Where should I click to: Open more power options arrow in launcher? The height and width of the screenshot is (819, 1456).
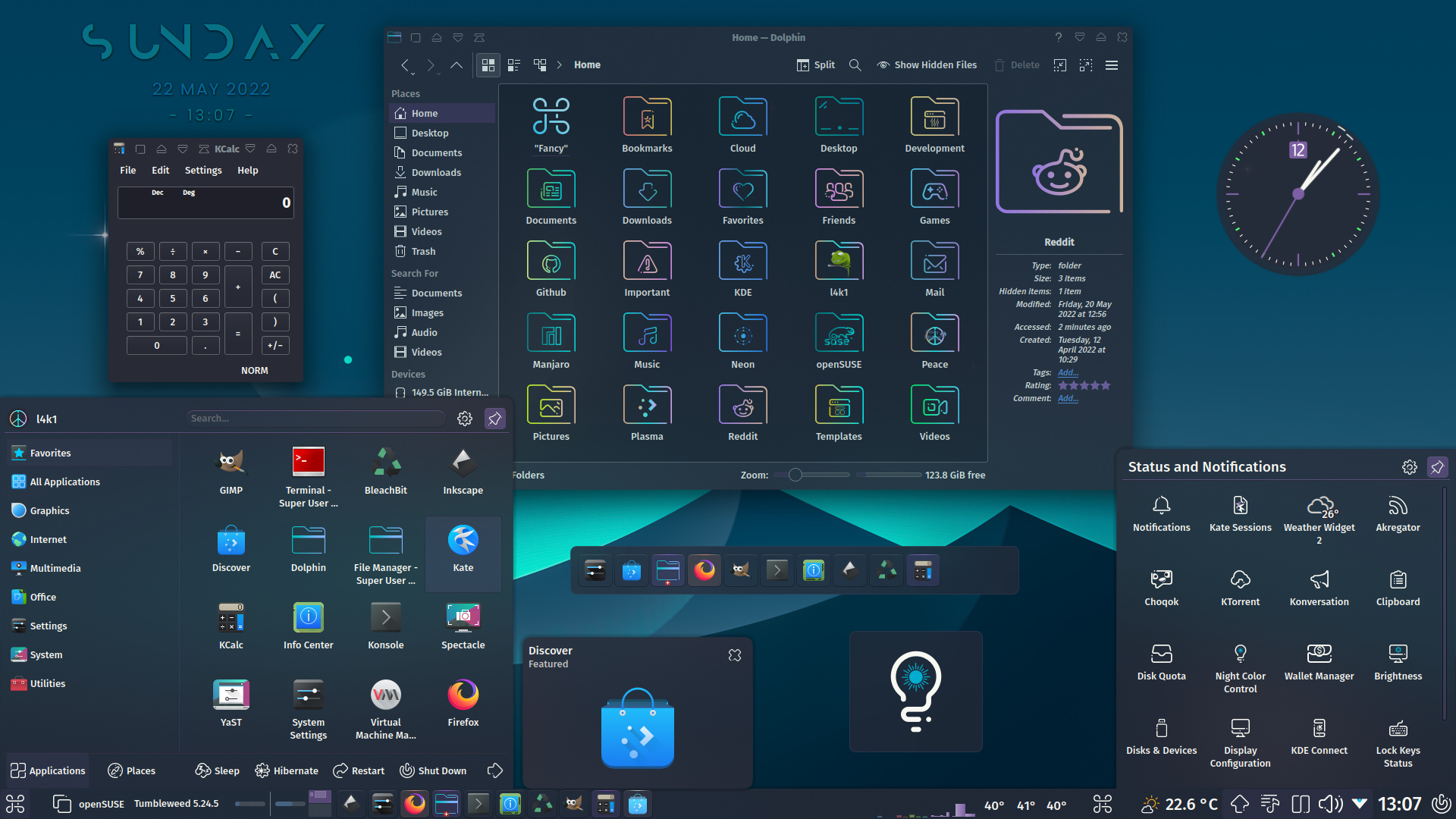(x=495, y=770)
